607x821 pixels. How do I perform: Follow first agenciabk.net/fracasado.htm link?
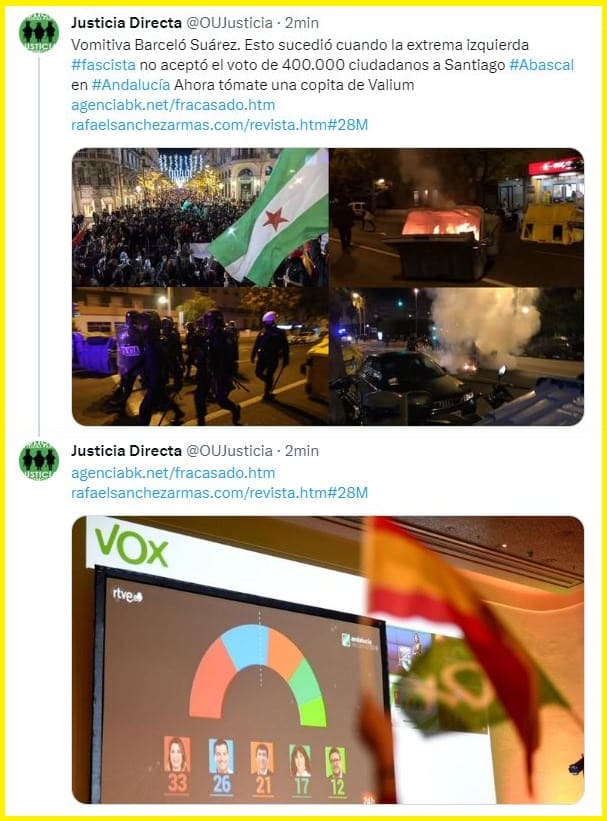(x=173, y=105)
